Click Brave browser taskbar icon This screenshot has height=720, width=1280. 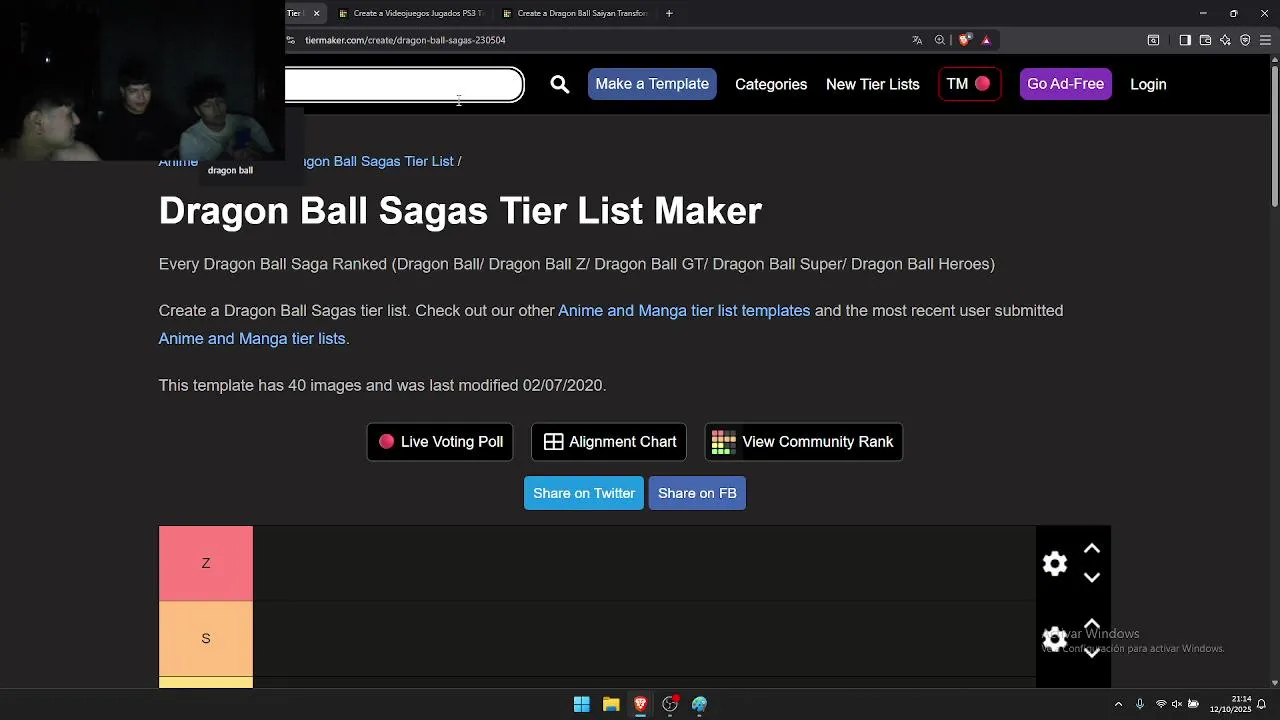(x=640, y=704)
